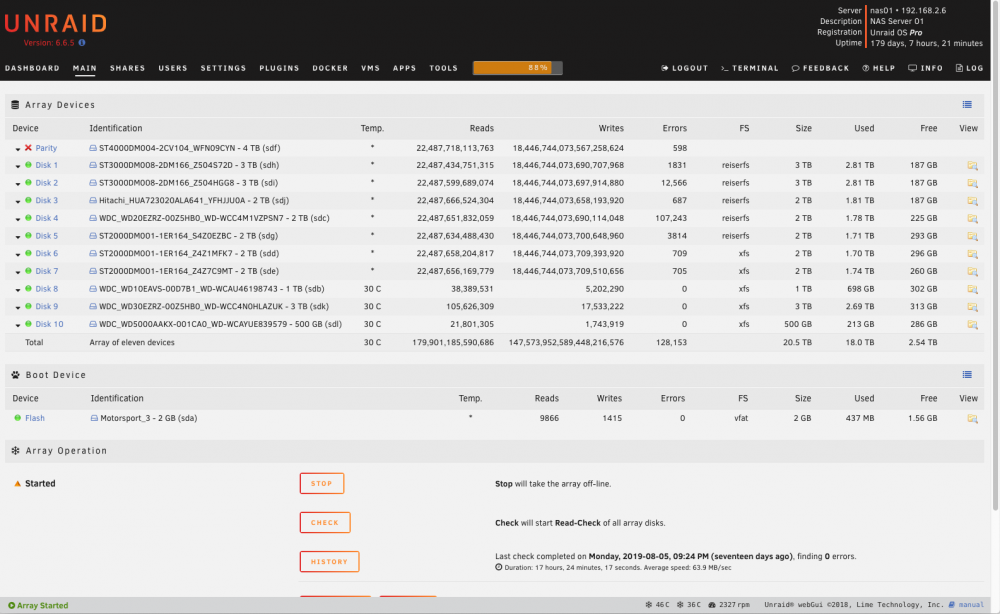
Task: Open the View folder icon for Disk 3
Action: (972, 201)
